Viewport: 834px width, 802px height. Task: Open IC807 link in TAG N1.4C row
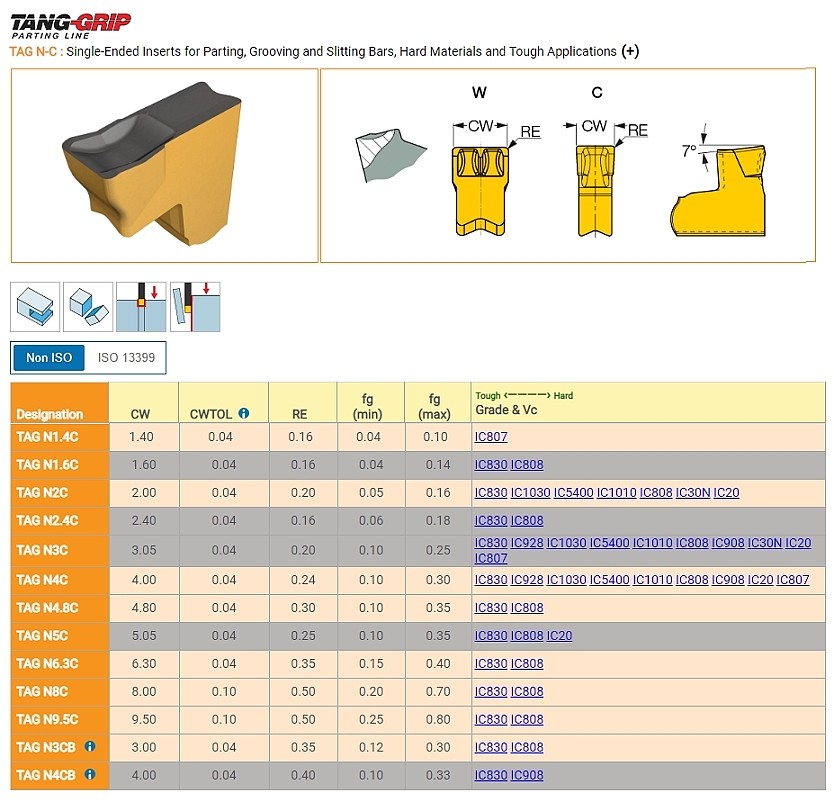491,437
